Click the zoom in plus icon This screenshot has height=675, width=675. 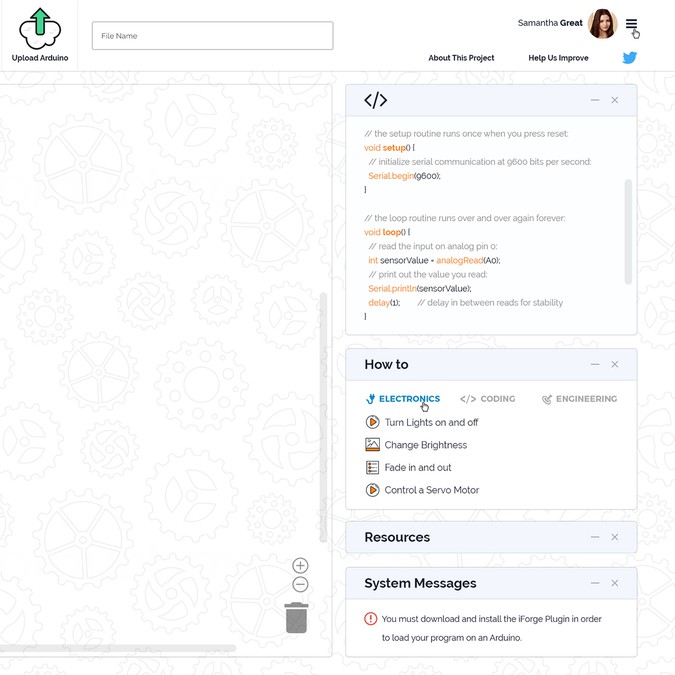[x=300, y=566]
